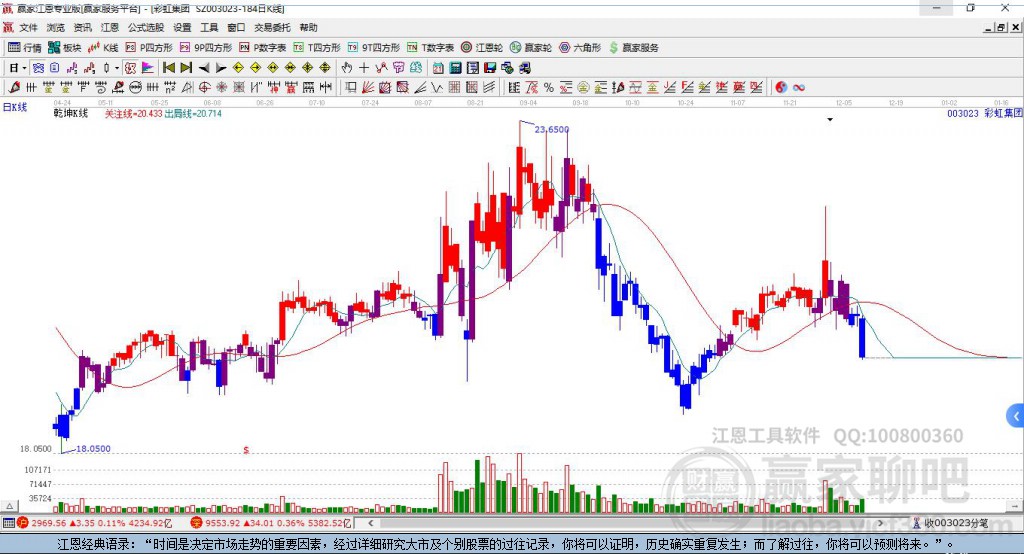Open the 窗口 menu
1024x554 pixels.
236,27
